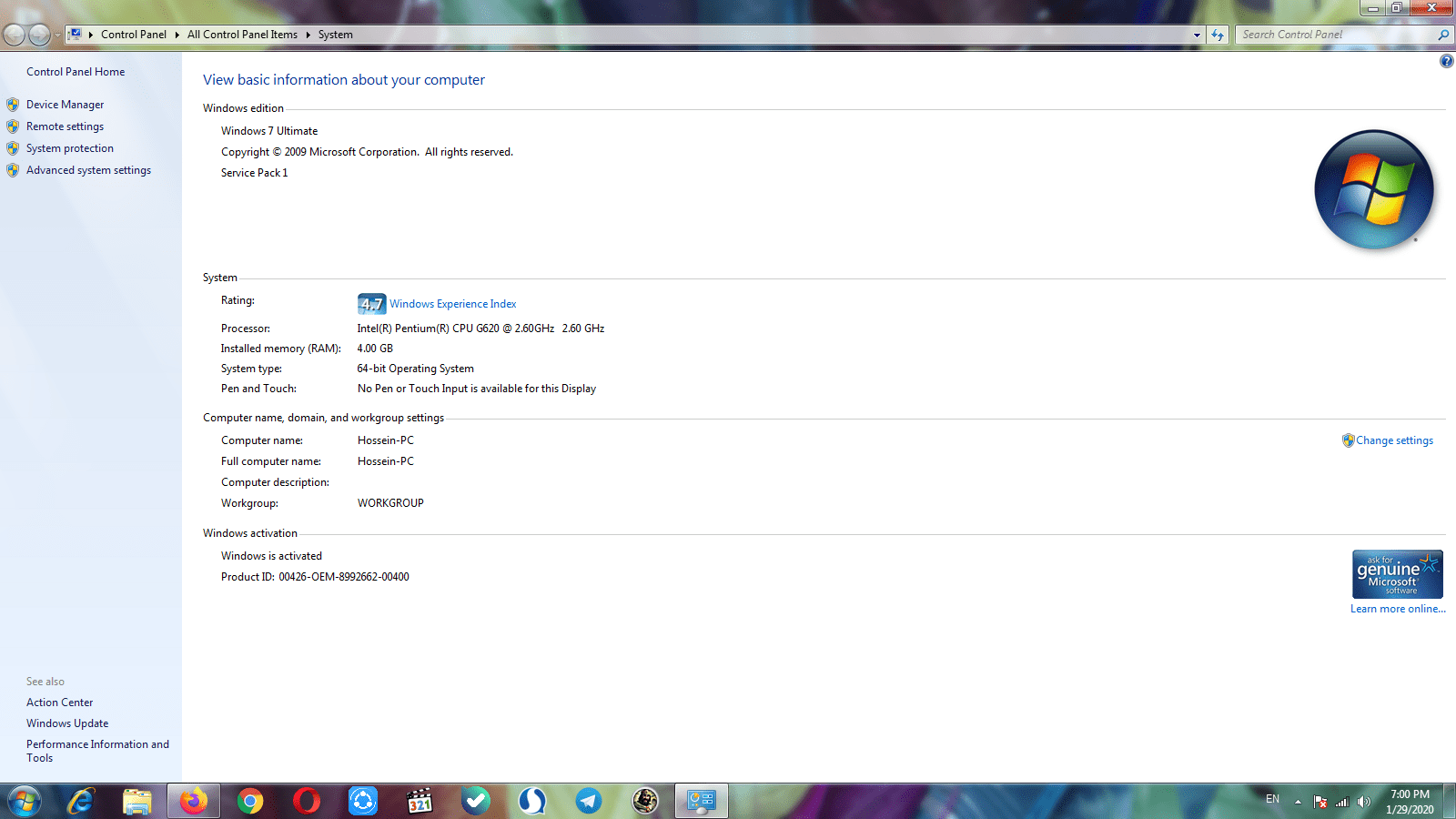1456x819 pixels.
Task: Click the help question mark icon
Action: point(1446,62)
